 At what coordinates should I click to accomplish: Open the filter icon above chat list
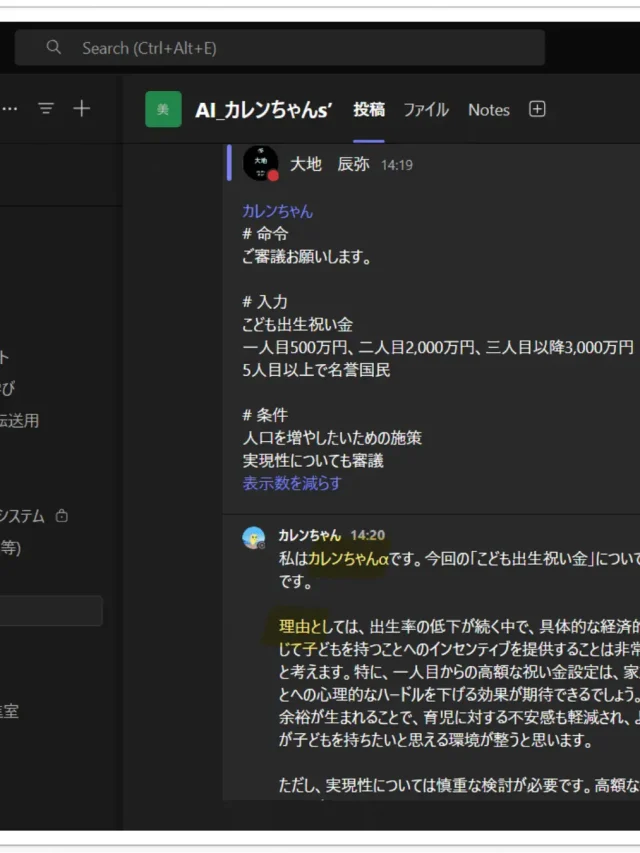(x=46, y=109)
